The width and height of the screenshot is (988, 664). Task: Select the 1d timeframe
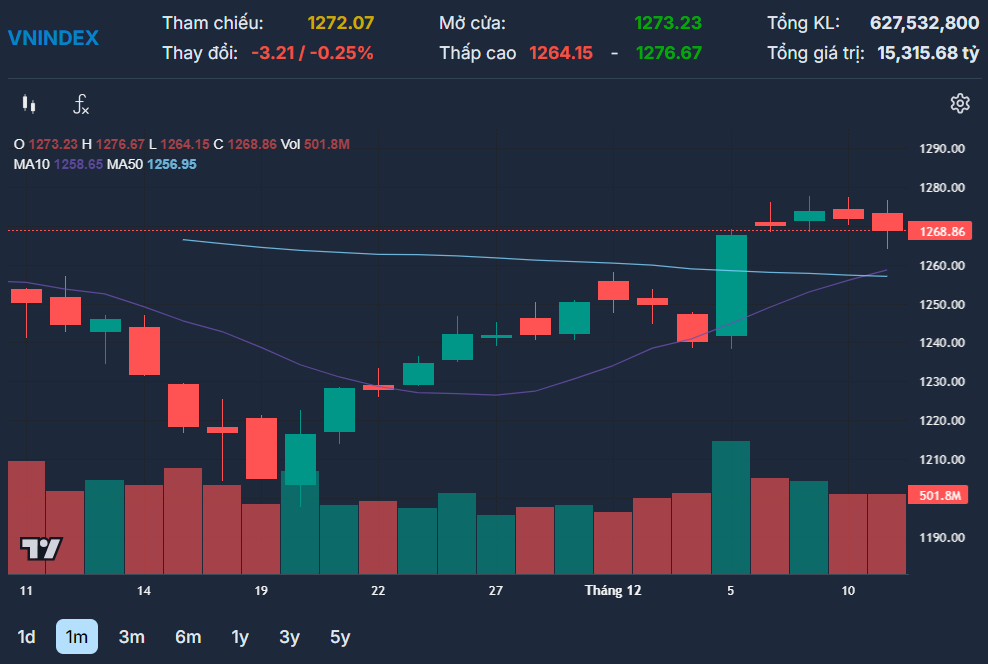coord(27,636)
